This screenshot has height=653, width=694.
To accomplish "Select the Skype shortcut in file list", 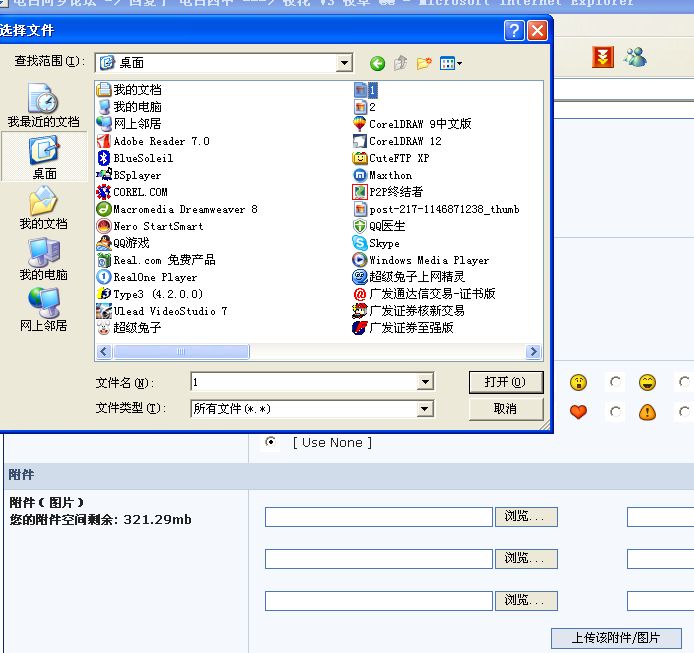I will click(x=383, y=243).
